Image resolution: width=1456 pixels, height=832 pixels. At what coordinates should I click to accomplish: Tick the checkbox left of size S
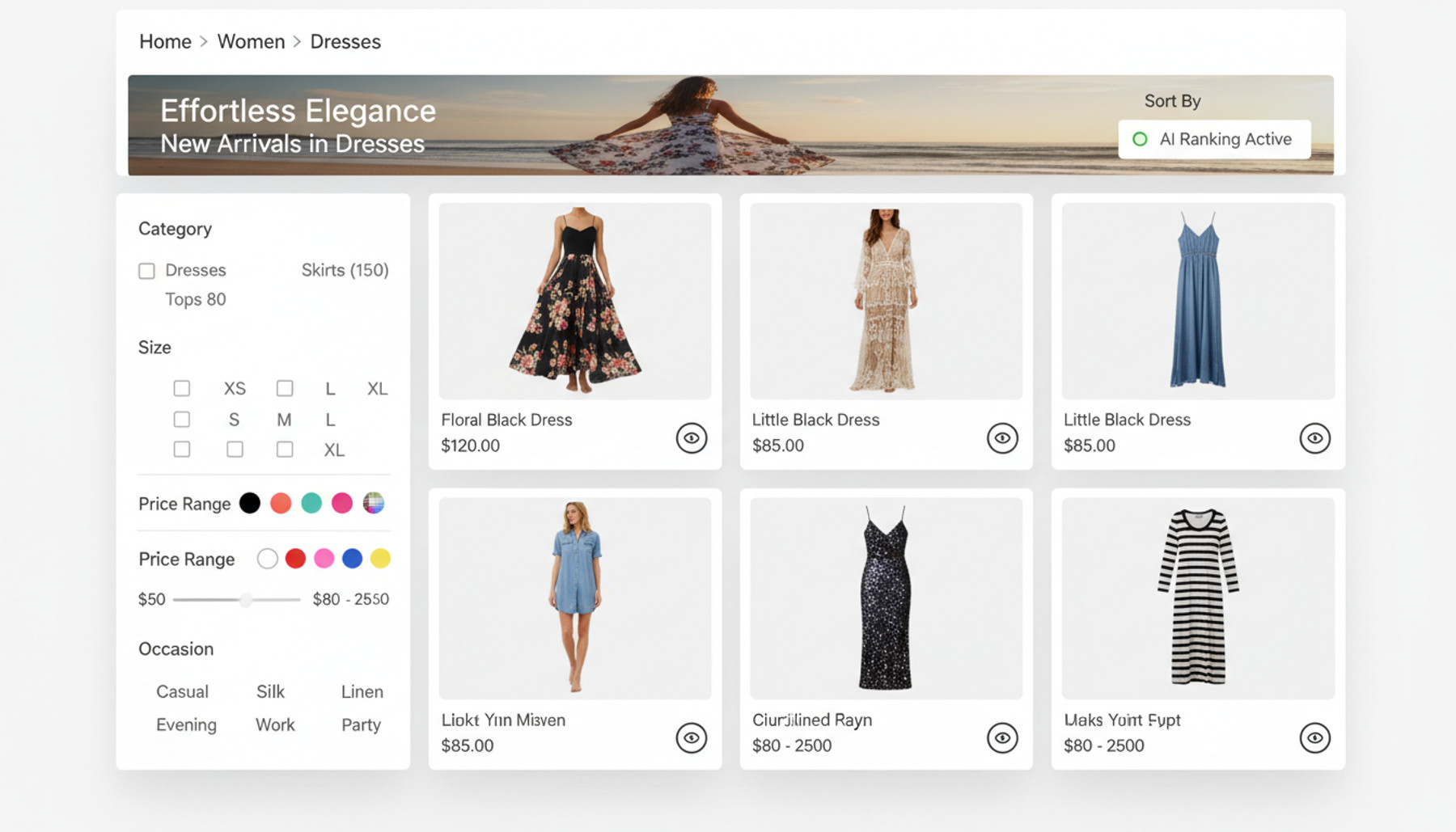(x=182, y=420)
